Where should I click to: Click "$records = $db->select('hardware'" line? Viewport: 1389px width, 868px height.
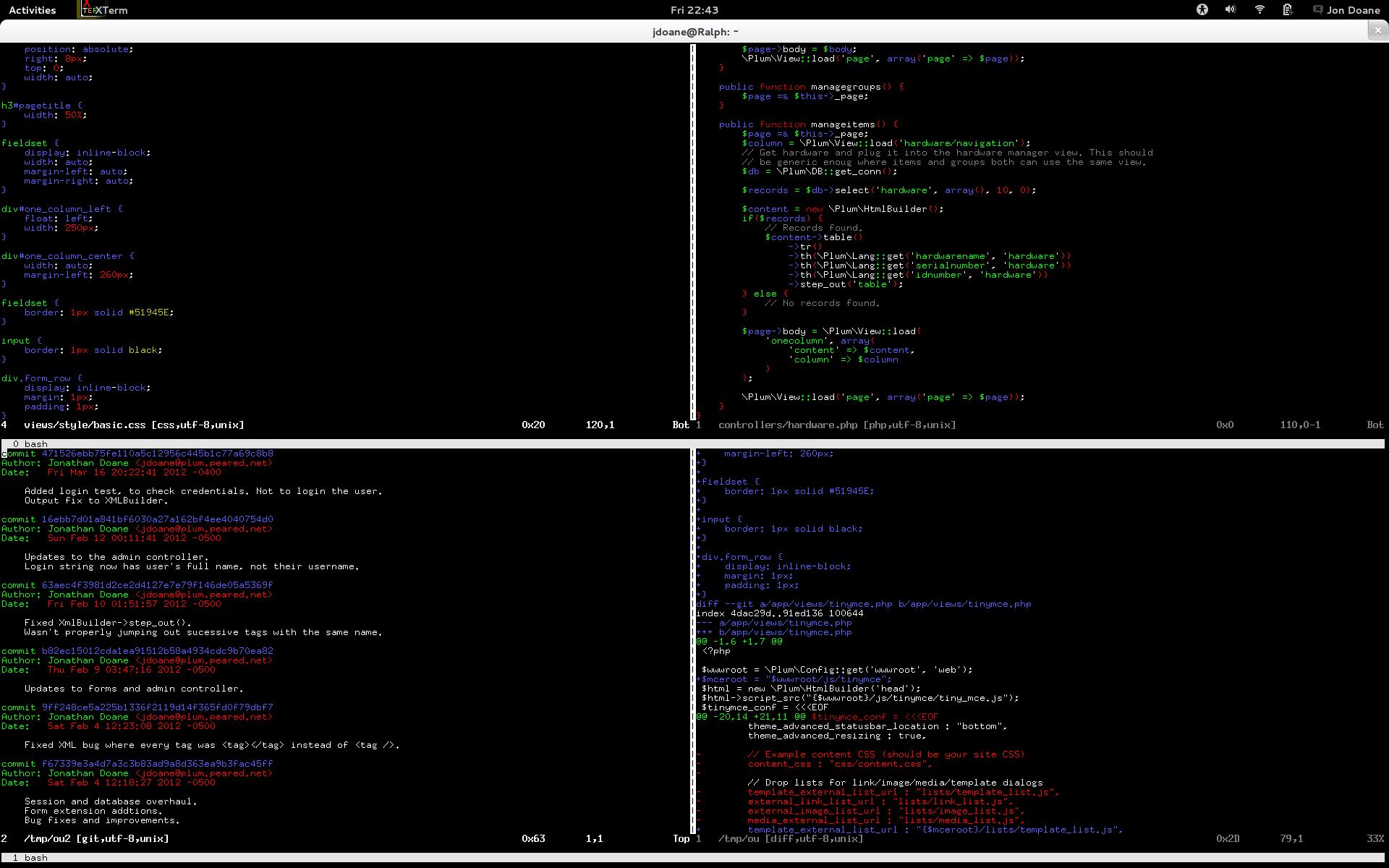pyautogui.click(x=889, y=190)
